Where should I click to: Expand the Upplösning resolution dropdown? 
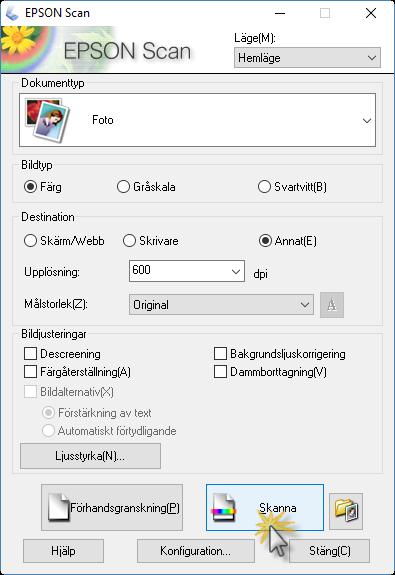(235, 271)
